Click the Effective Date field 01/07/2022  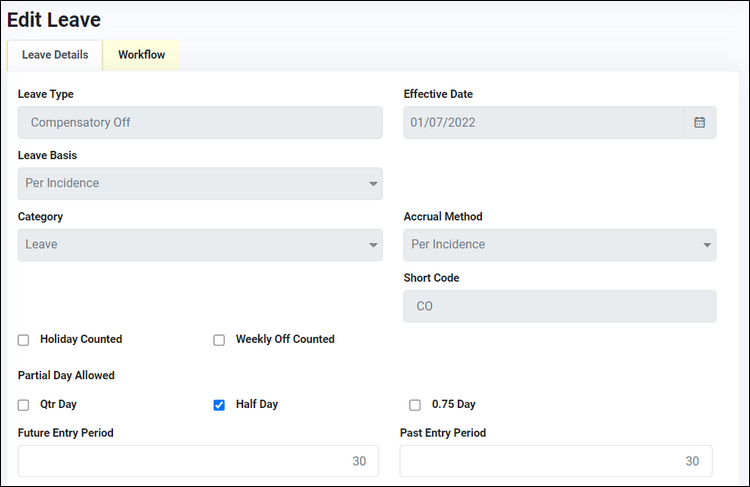(543, 122)
